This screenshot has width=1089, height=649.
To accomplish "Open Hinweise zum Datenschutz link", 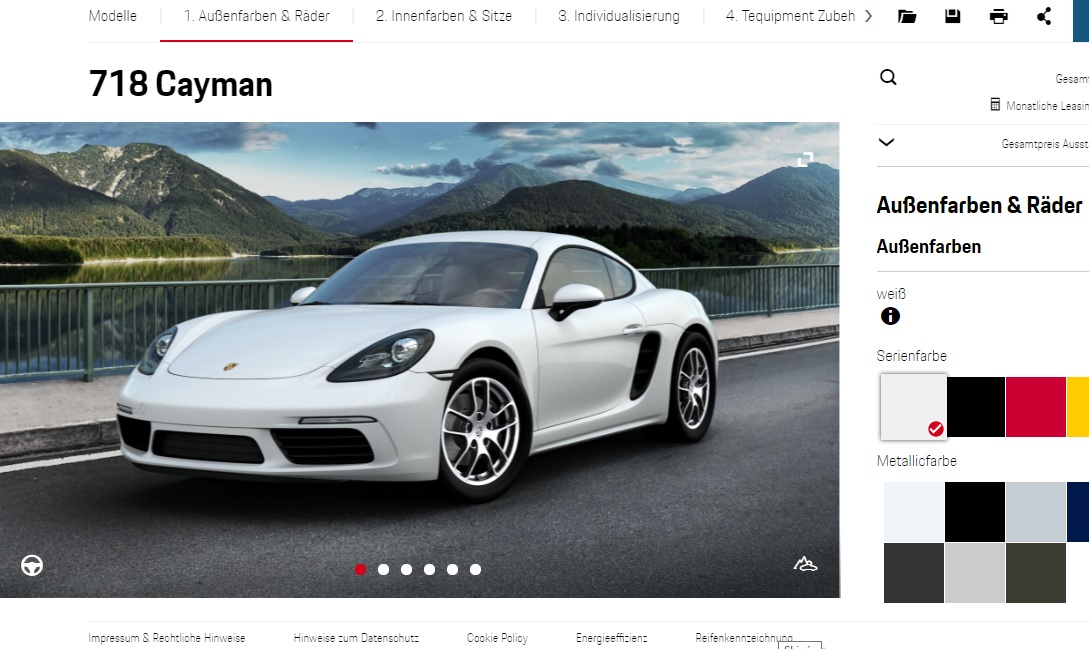I will pos(356,638).
